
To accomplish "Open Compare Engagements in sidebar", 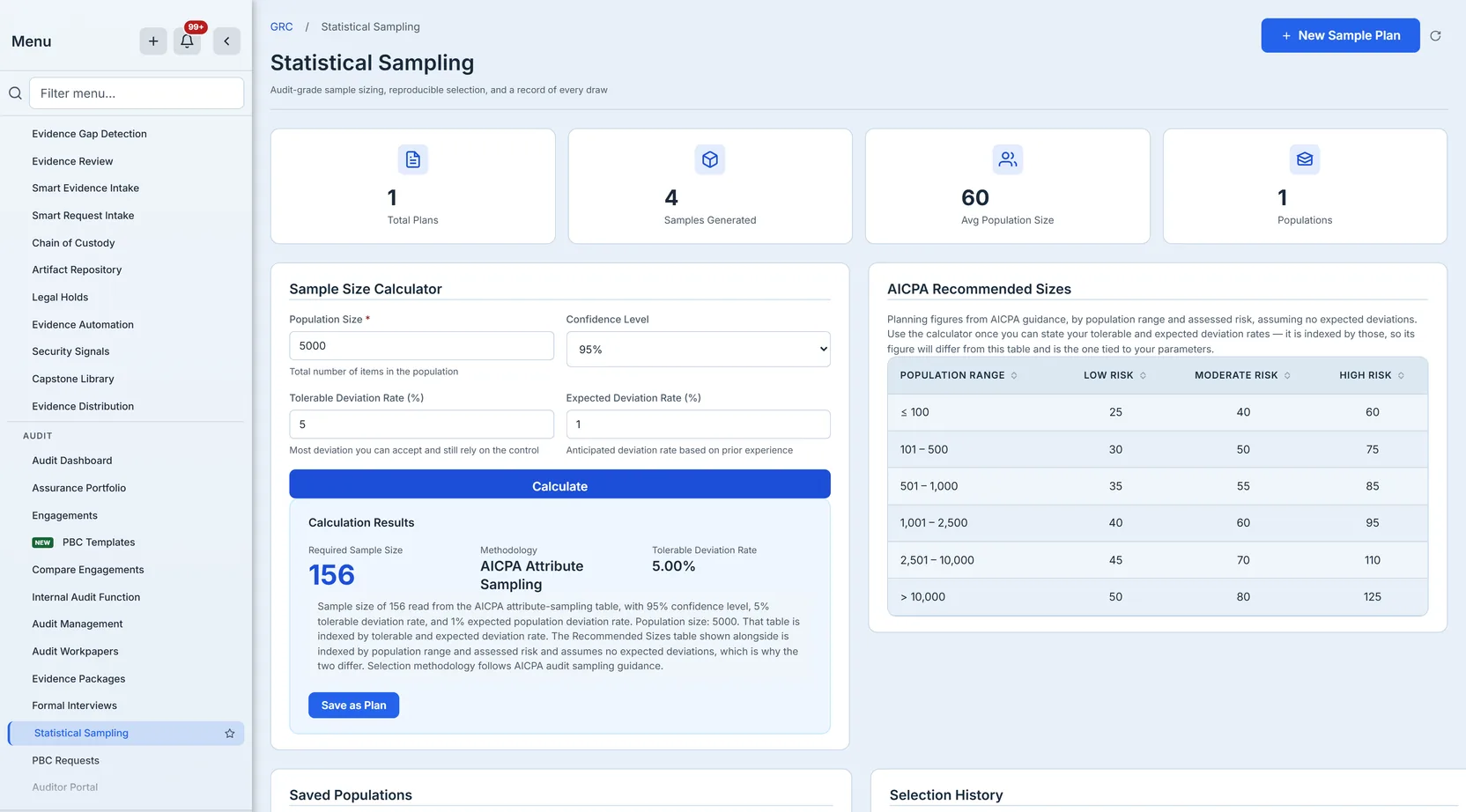I will pos(88,570).
